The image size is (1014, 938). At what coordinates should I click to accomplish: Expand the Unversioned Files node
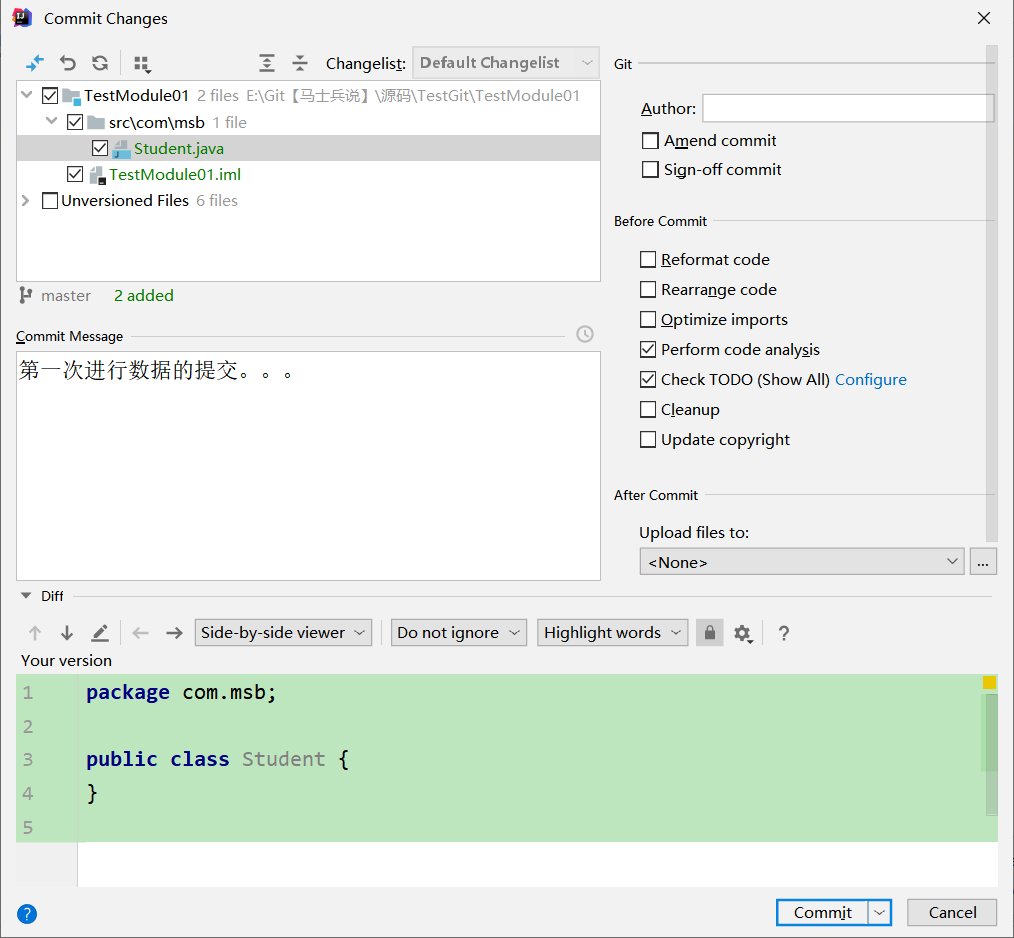26,201
